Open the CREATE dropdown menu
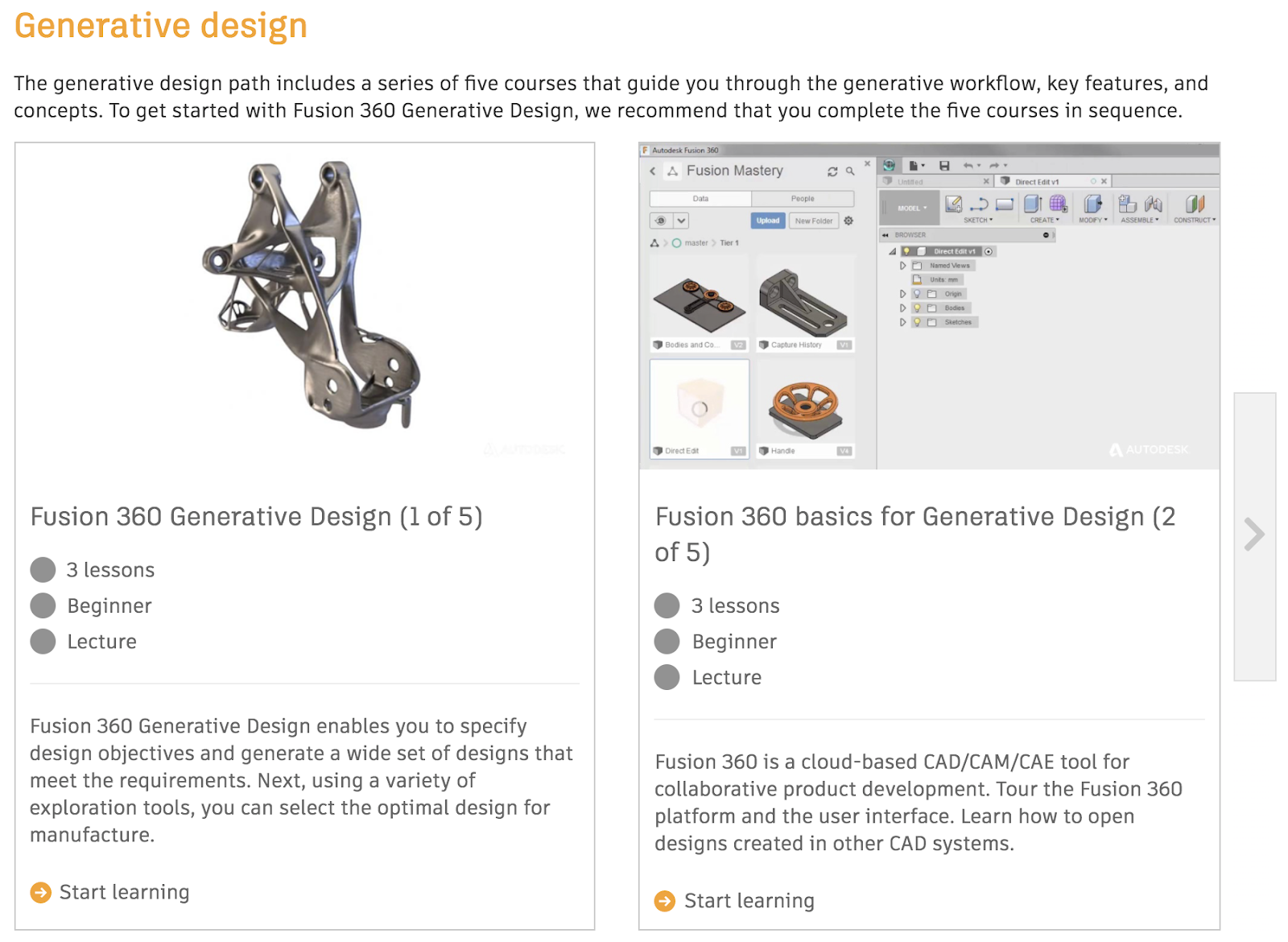Image resolution: width=1288 pixels, height=942 pixels. (x=1045, y=221)
